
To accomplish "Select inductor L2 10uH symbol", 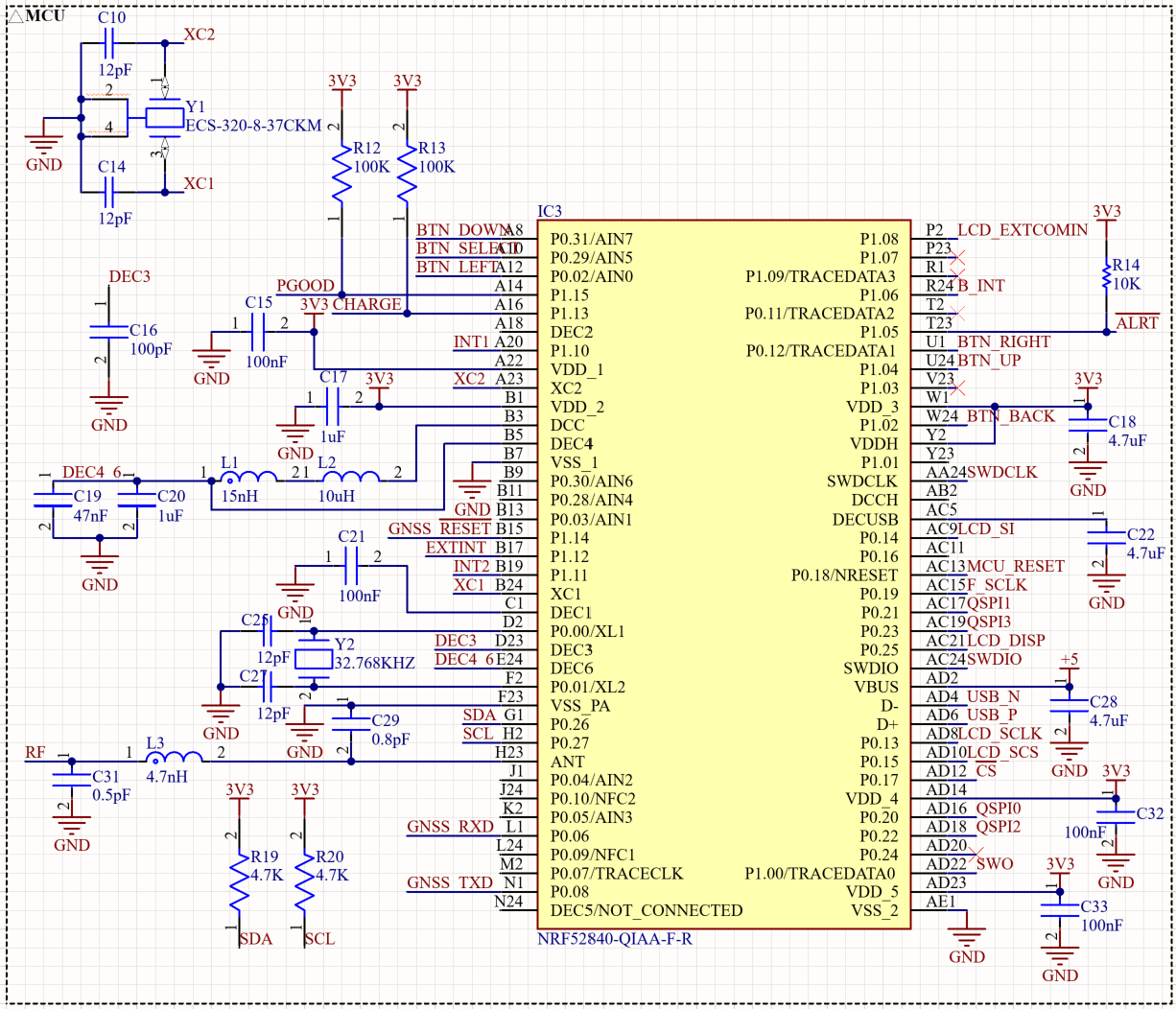I will coord(351,475).
